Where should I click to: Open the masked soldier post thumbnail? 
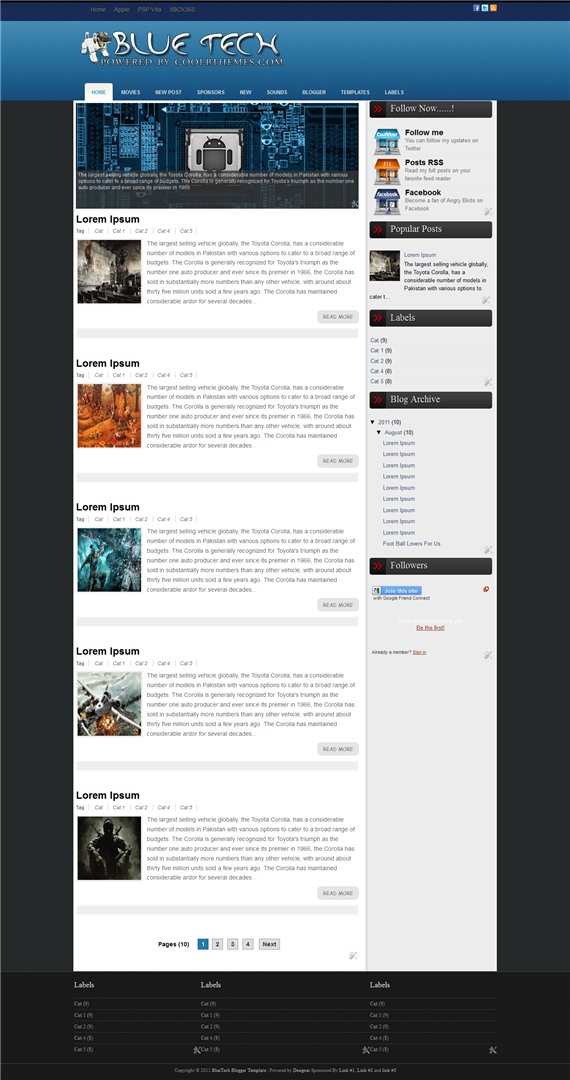point(109,848)
